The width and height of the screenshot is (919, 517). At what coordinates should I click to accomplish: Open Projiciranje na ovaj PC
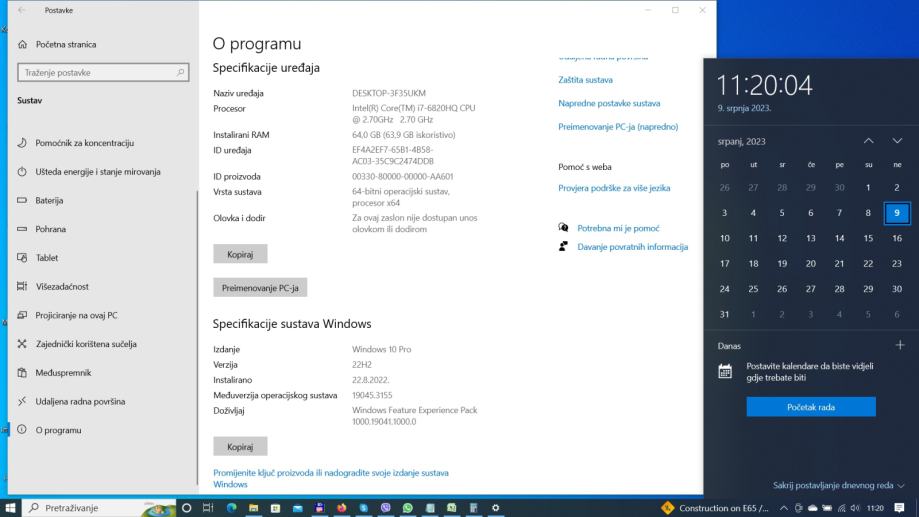click(76, 315)
